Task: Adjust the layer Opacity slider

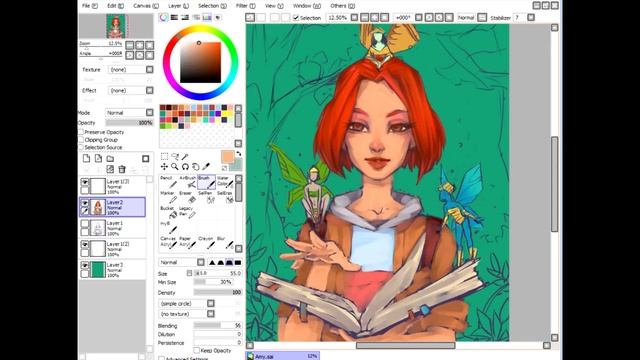Action: (129, 122)
